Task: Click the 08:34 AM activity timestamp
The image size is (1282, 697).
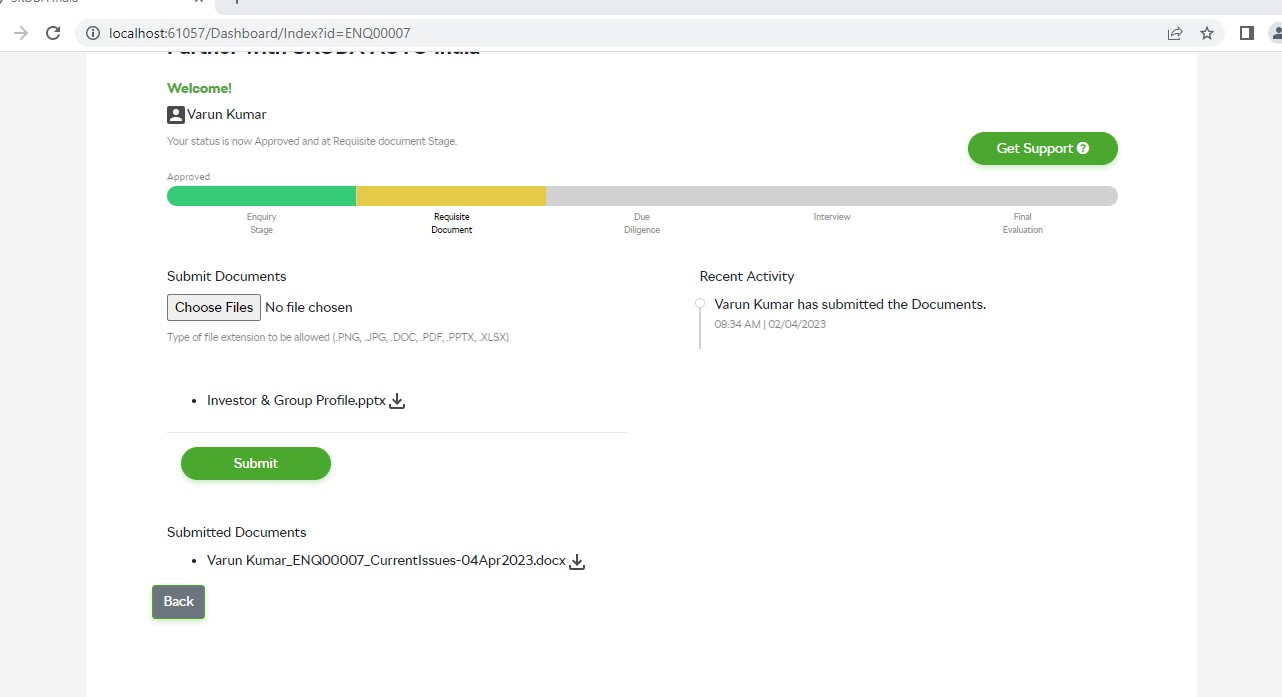Action: click(770, 324)
